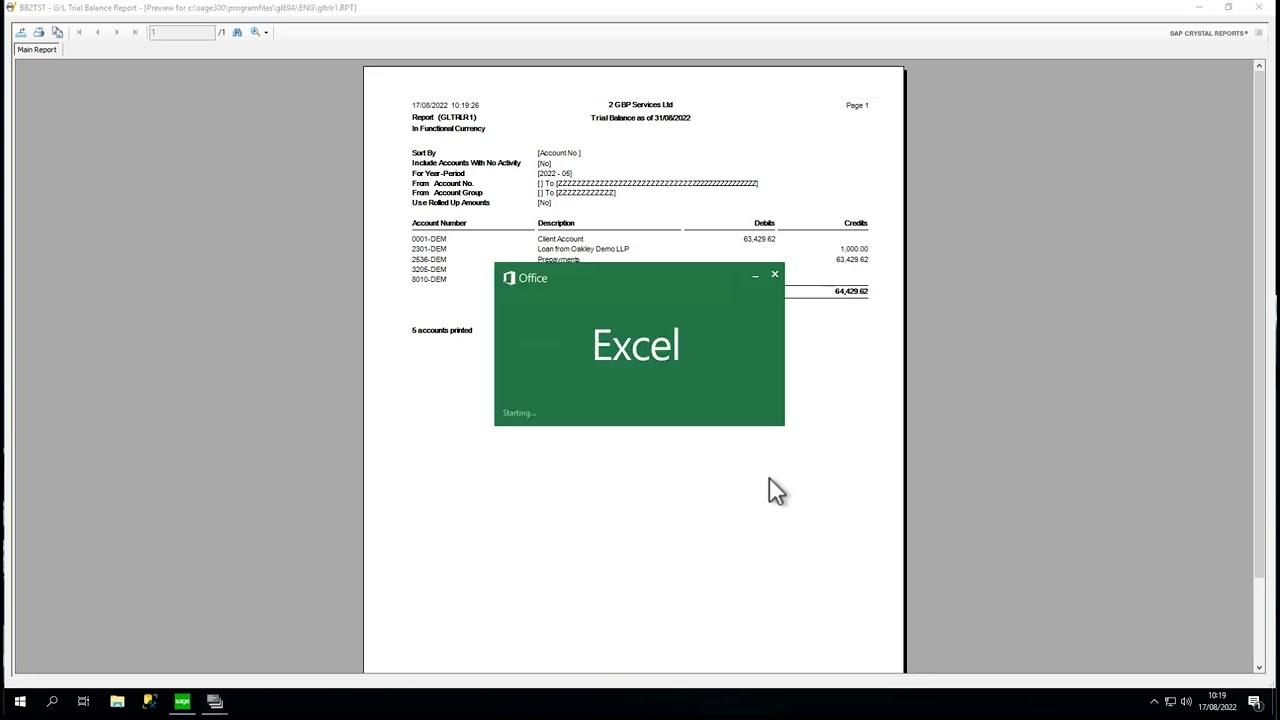
Task: Click Trial Balance as of 31/08/2022
Action: (x=640, y=118)
